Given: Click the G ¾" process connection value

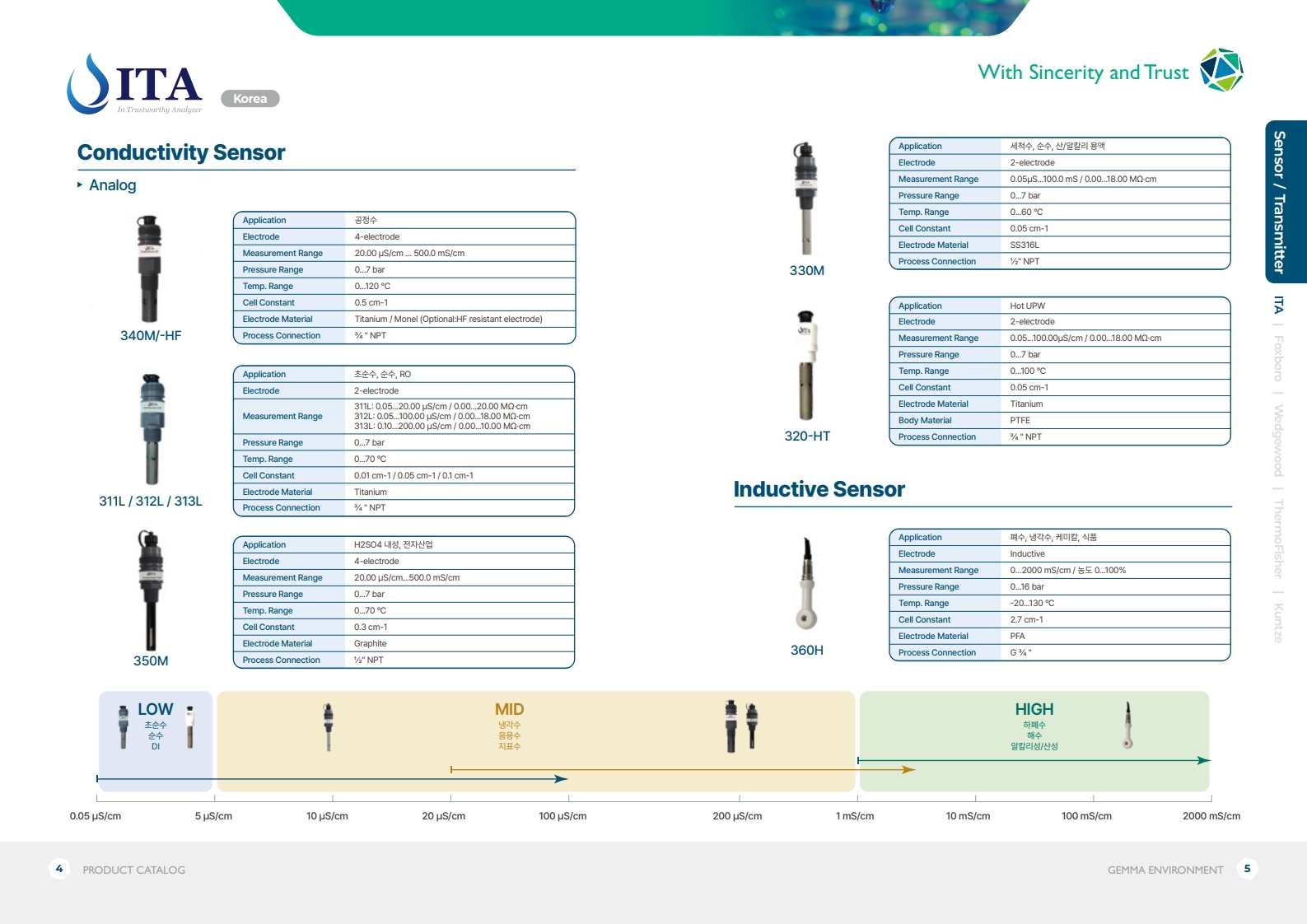Looking at the screenshot, I should tap(1020, 652).
